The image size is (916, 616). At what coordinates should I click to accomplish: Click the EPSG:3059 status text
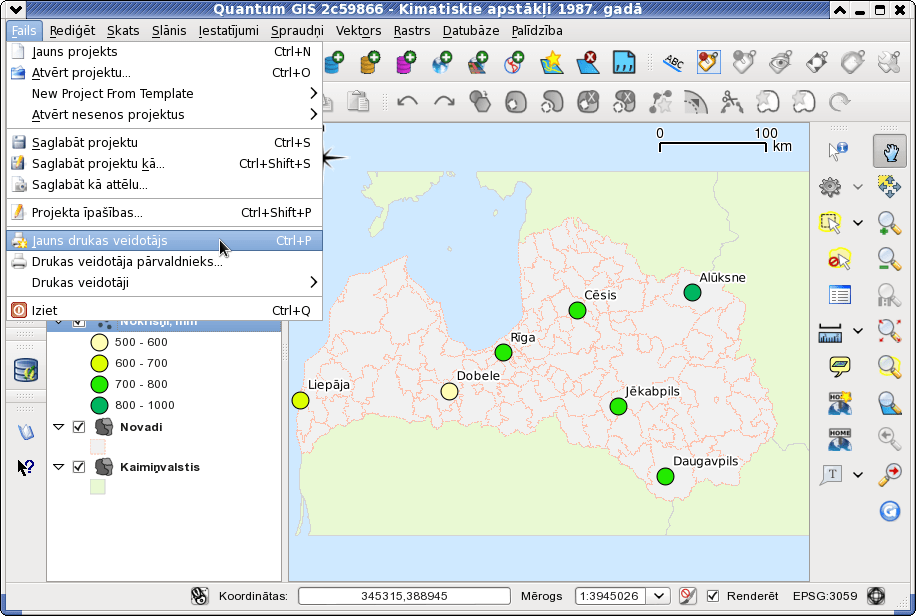point(825,596)
